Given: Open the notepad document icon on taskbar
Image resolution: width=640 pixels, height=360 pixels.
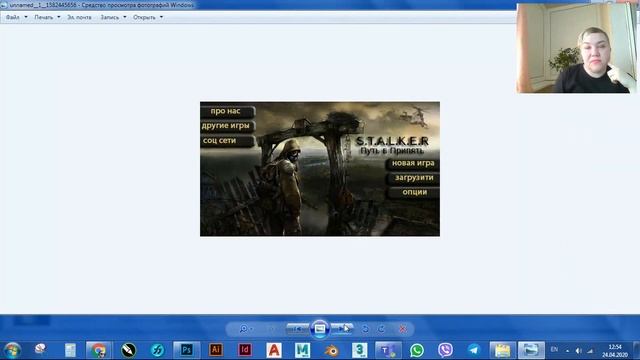Looking at the screenshot, I should click(x=70, y=350).
